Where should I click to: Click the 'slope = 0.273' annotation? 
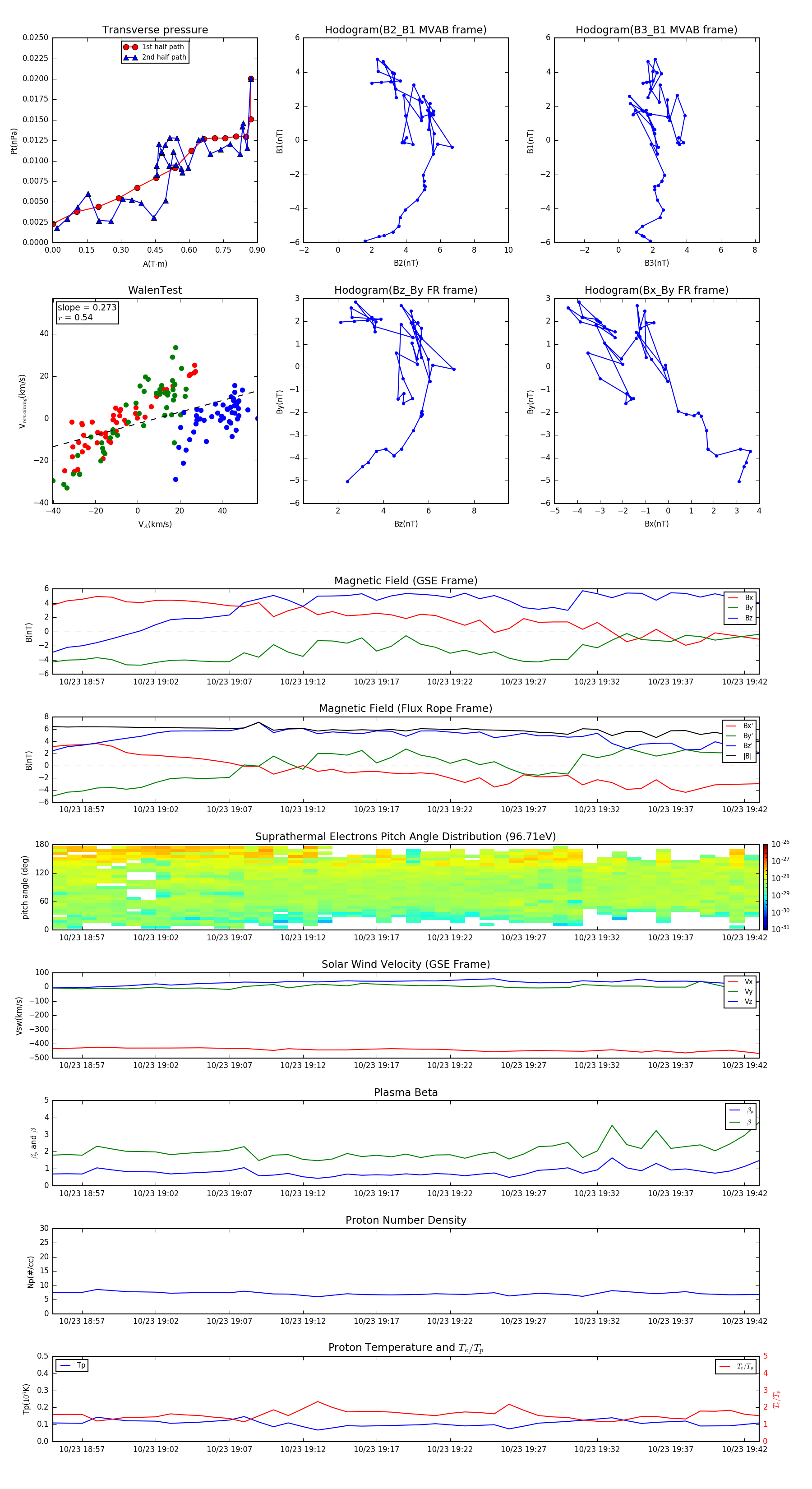[x=87, y=308]
